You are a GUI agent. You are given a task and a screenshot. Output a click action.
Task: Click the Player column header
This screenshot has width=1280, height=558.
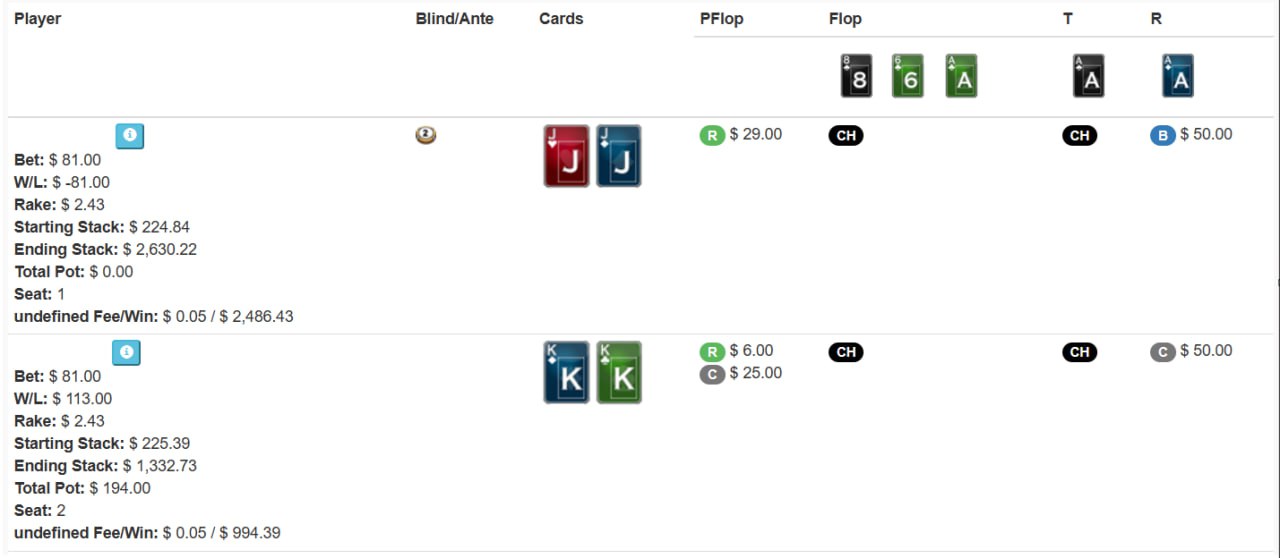37,19
